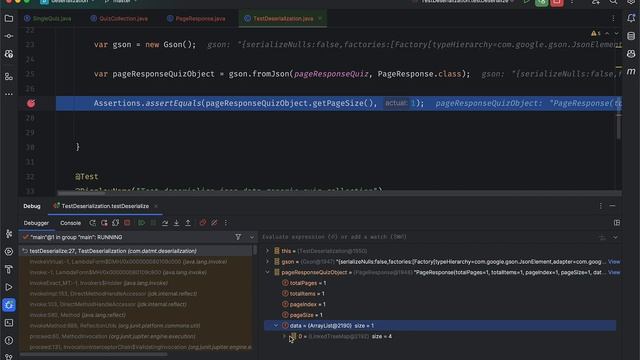The height and width of the screenshot is (360, 640).
Task: Go to the next highlighted problem arrow
Action: (x=616, y=33)
